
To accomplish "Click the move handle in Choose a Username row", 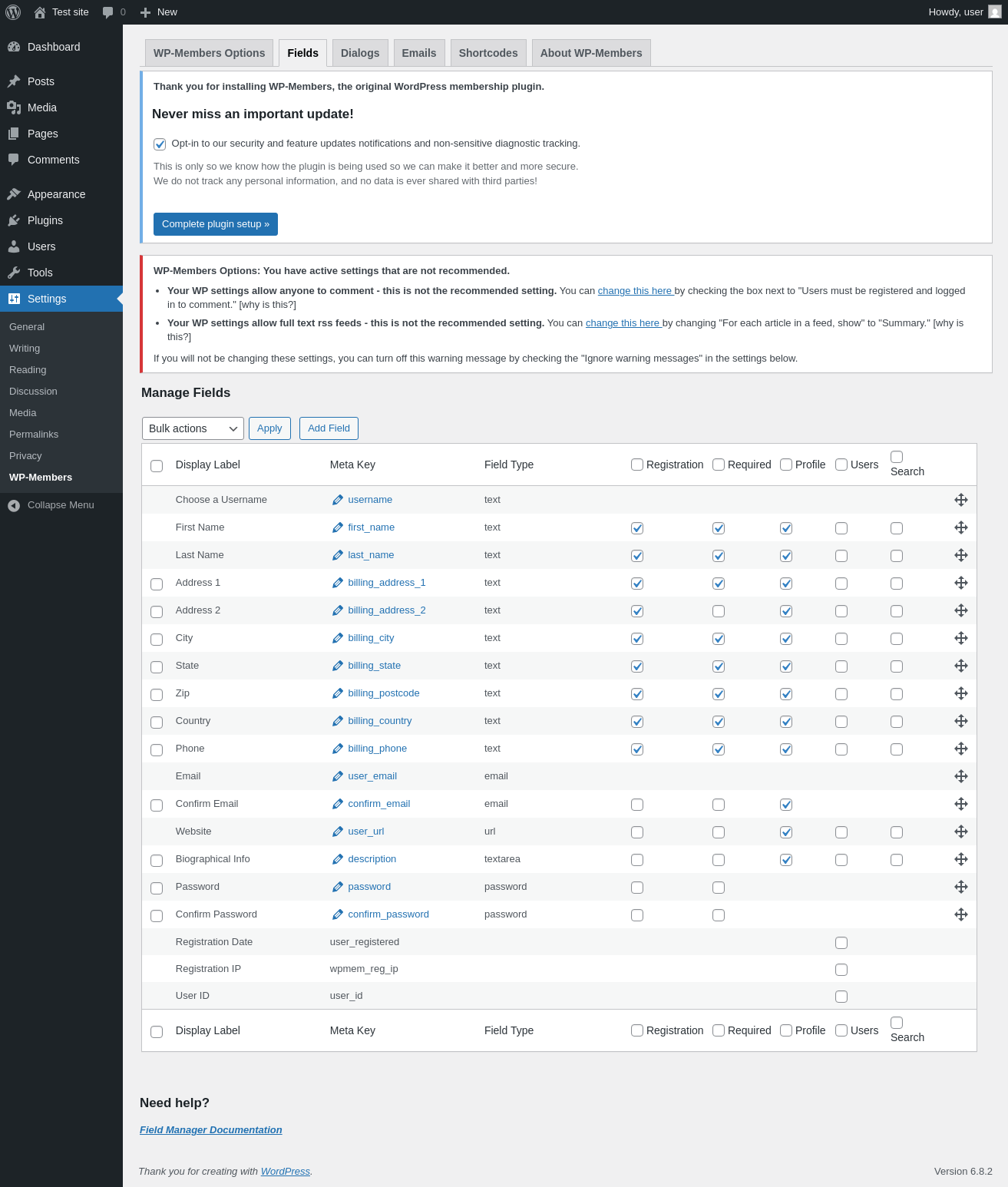I will 961,500.
